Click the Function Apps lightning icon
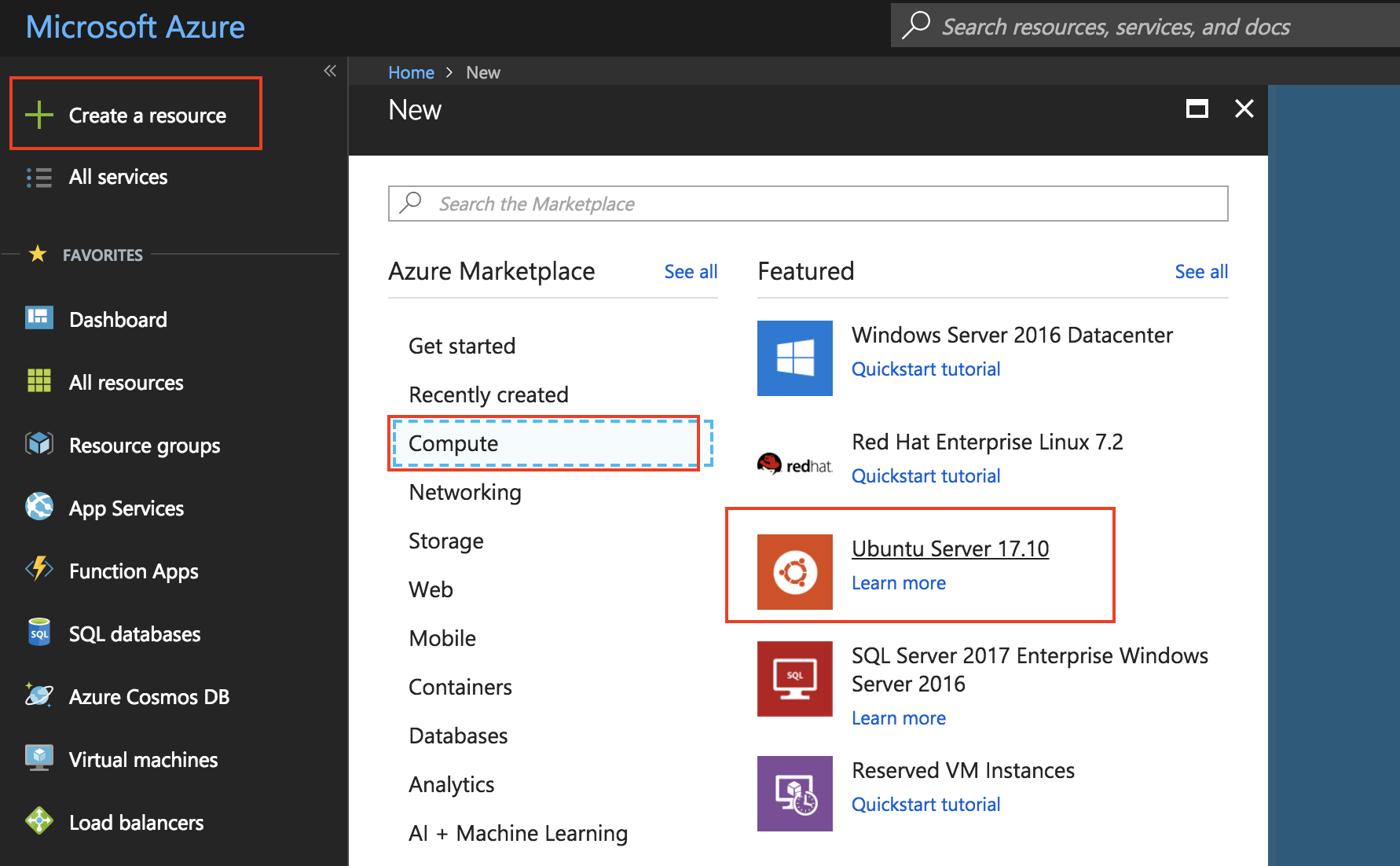The image size is (1400, 866). (38, 568)
